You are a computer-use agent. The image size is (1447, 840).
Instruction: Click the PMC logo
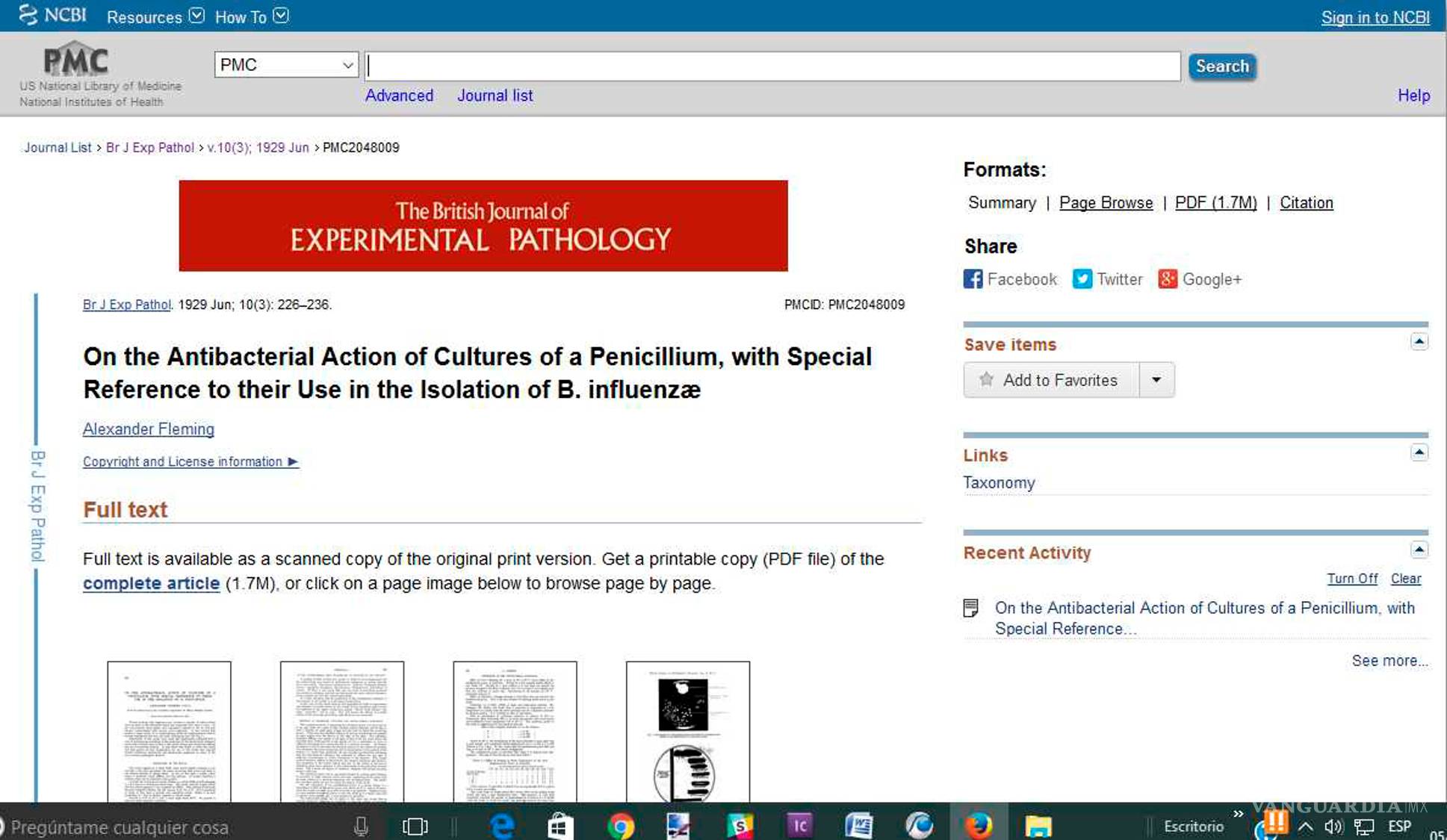tap(76, 61)
